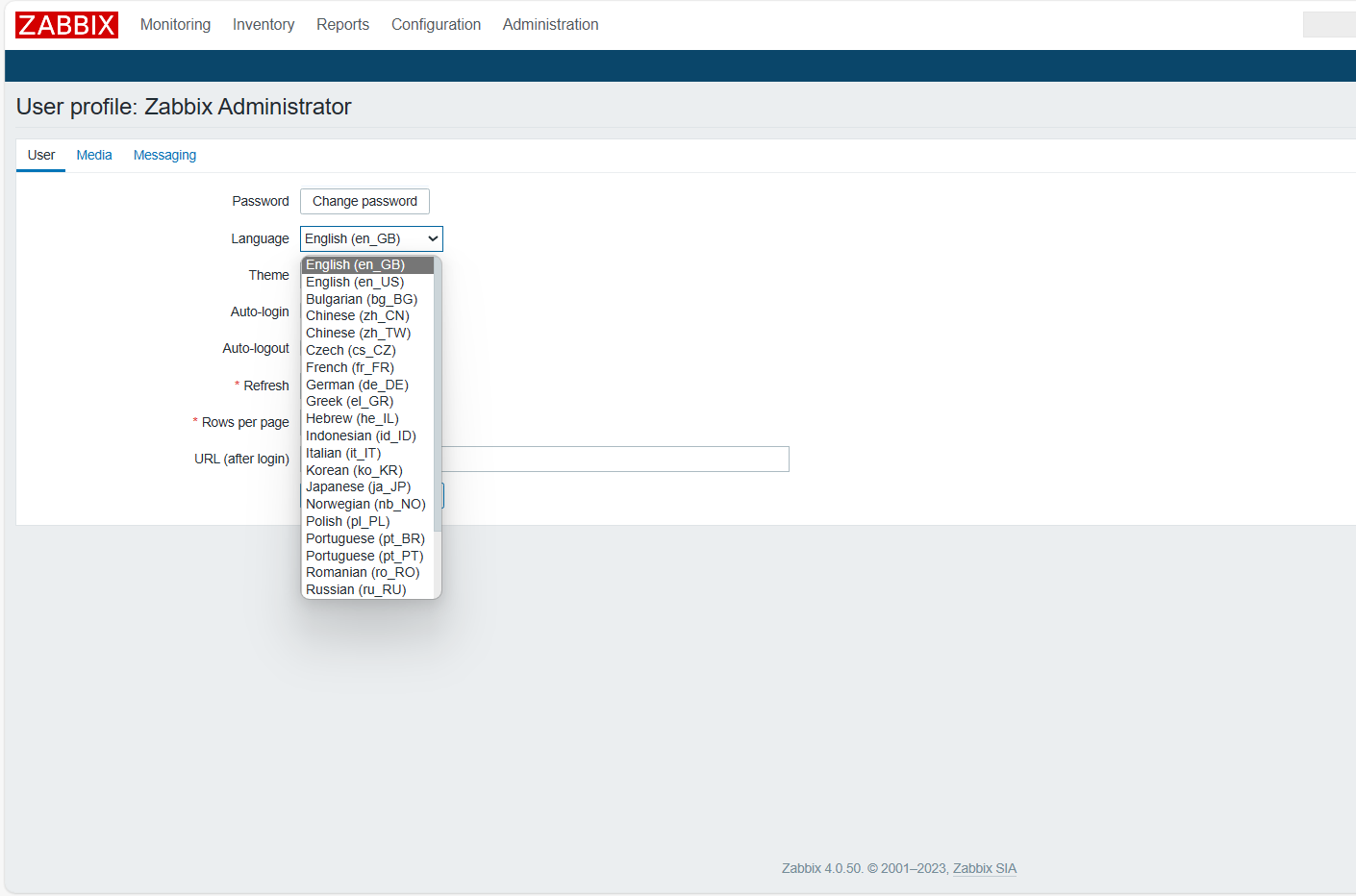1356x896 pixels.
Task: Open the Configuration menu
Action: click(x=436, y=25)
